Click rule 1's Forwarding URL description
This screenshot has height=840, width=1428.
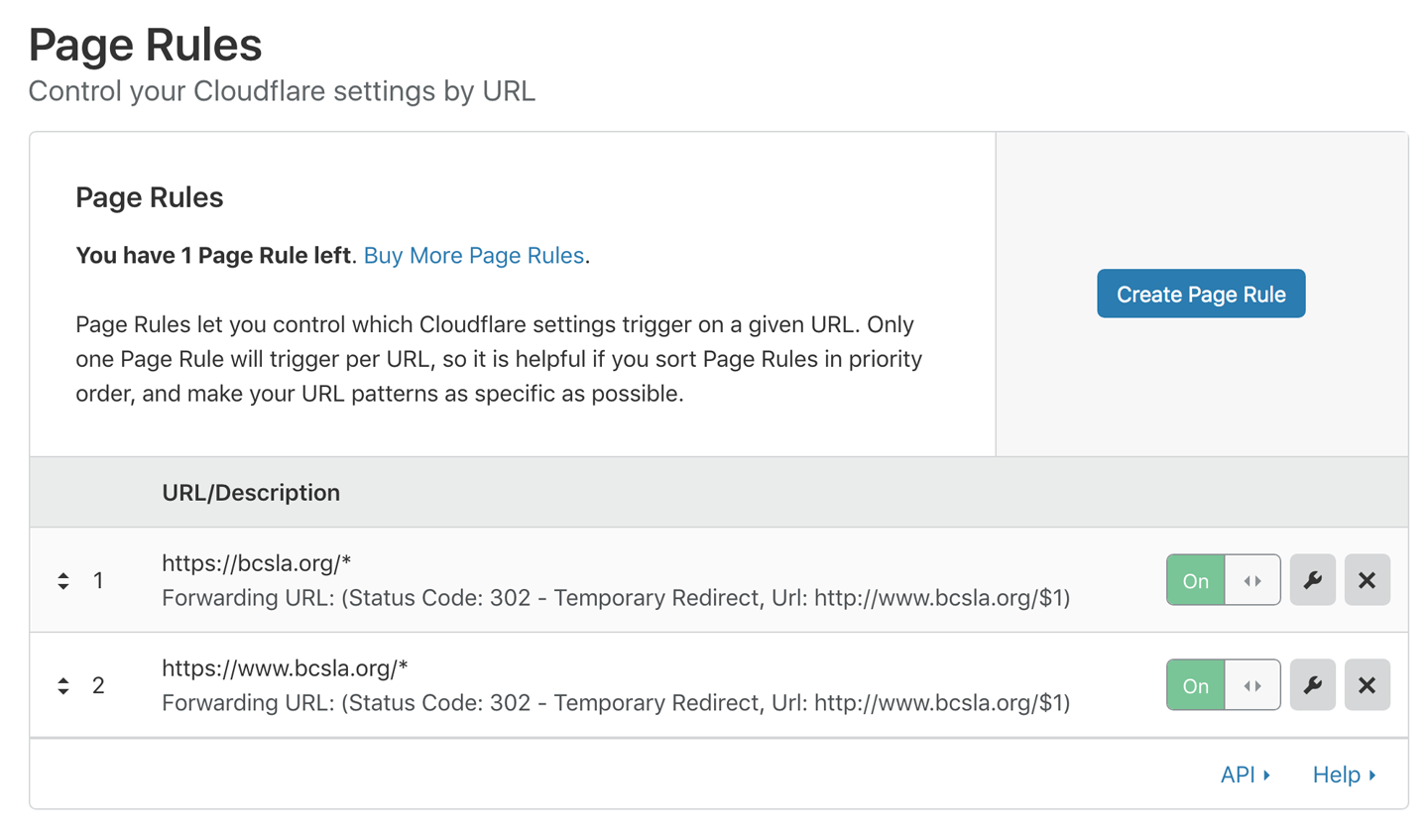[x=615, y=598]
